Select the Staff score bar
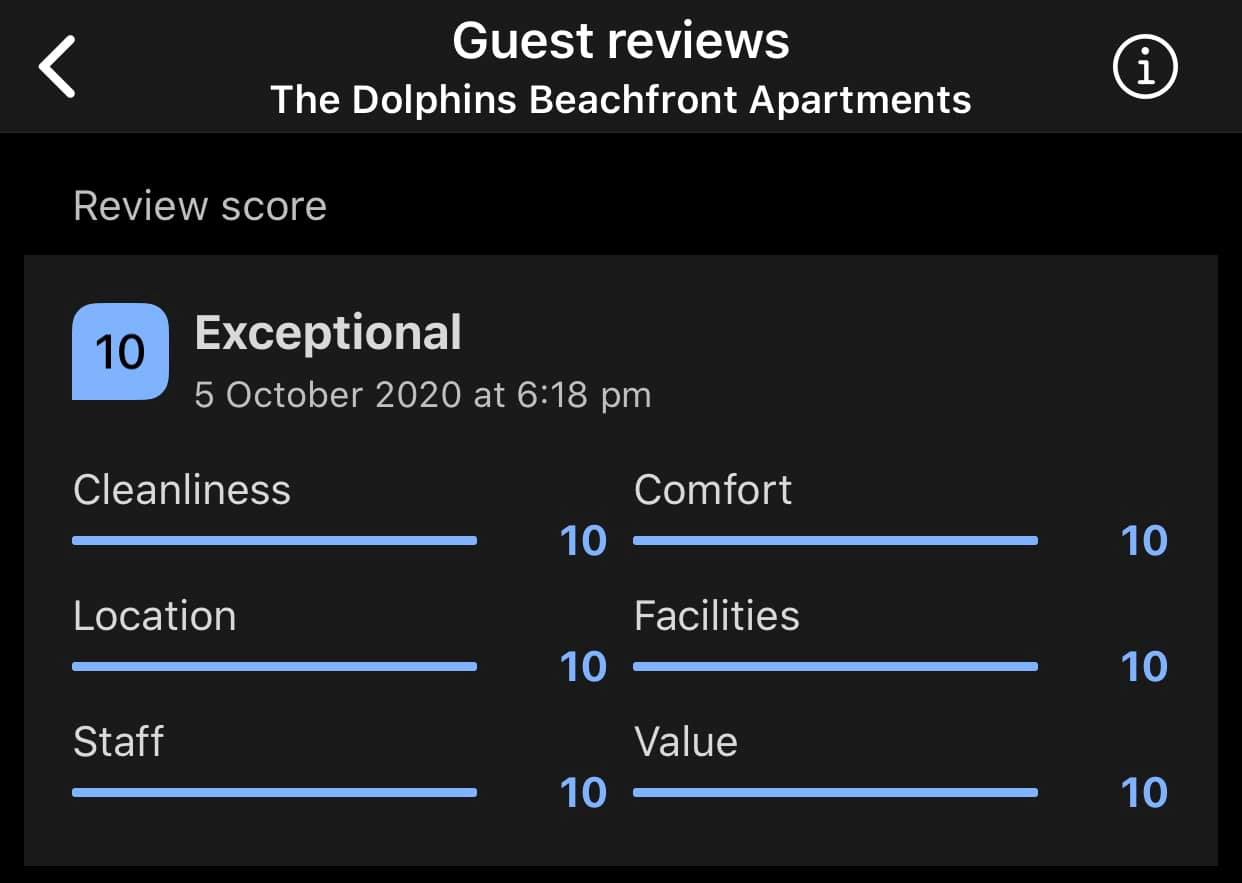This screenshot has height=883, width=1242. point(275,792)
